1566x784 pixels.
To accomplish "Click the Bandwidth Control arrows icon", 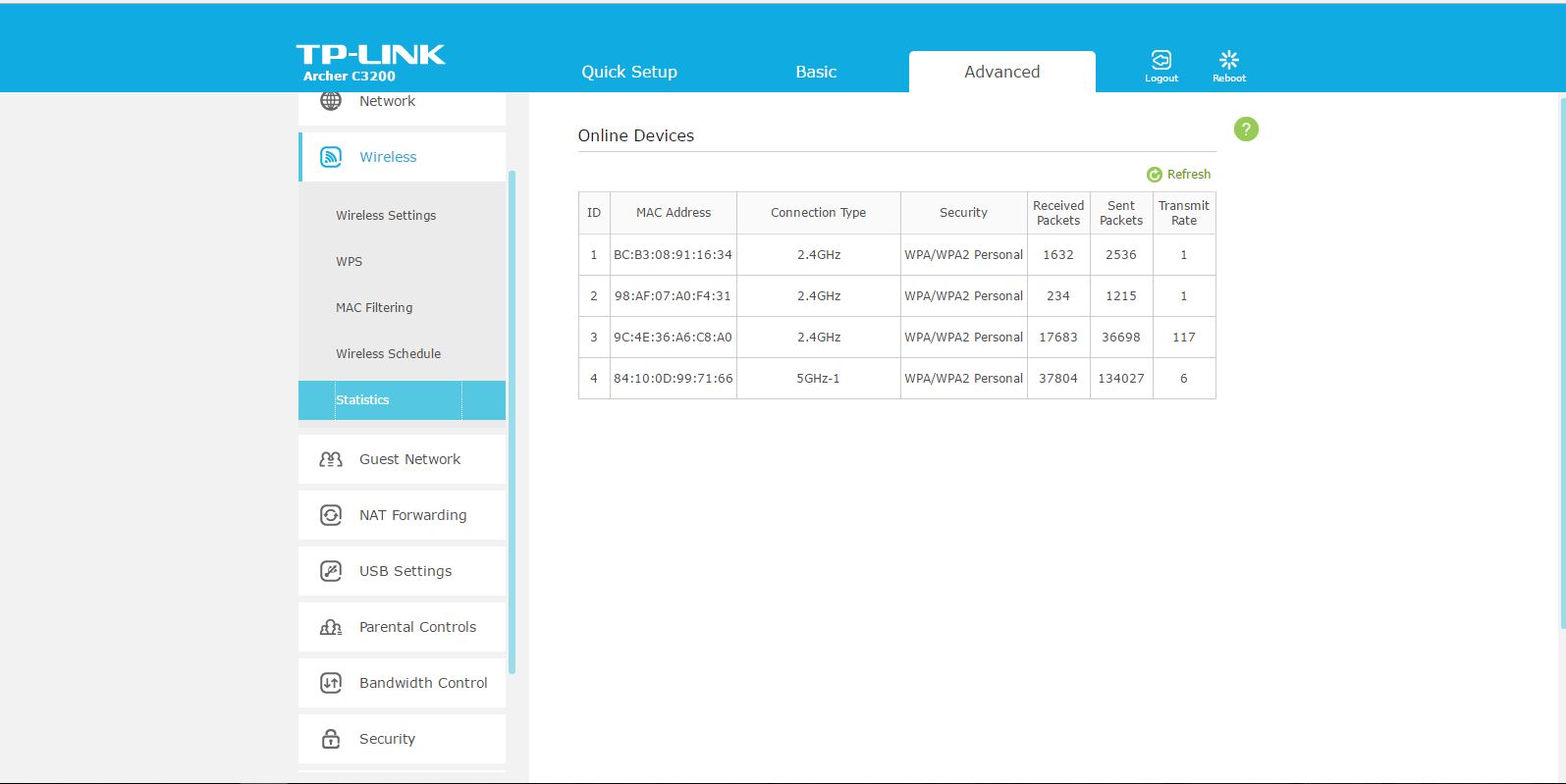I will click(x=331, y=683).
